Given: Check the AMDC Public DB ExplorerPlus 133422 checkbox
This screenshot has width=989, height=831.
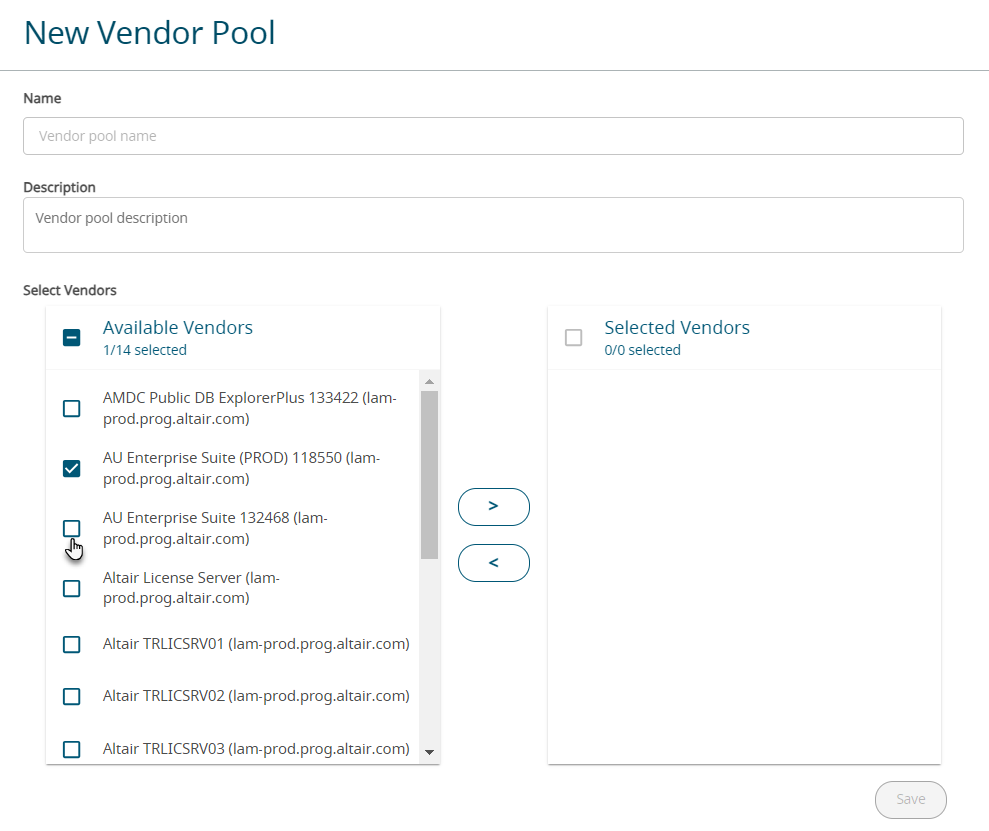Looking at the screenshot, I should pos(72,408).
